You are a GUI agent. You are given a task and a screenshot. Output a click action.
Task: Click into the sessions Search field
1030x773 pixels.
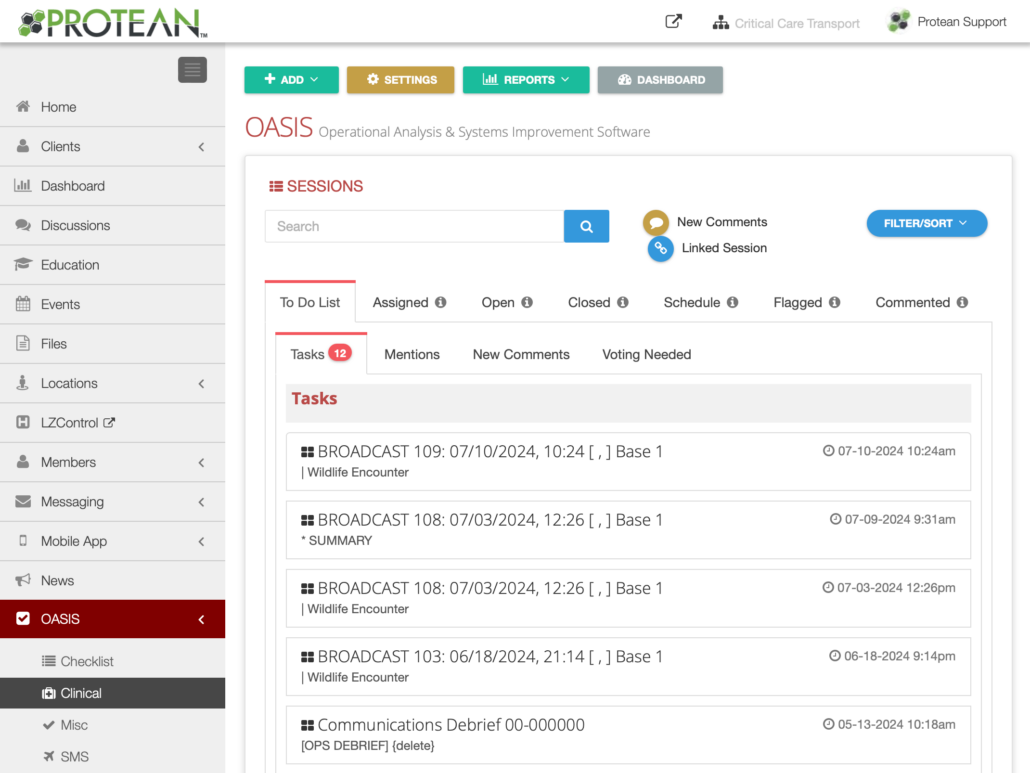pos(414,226)
